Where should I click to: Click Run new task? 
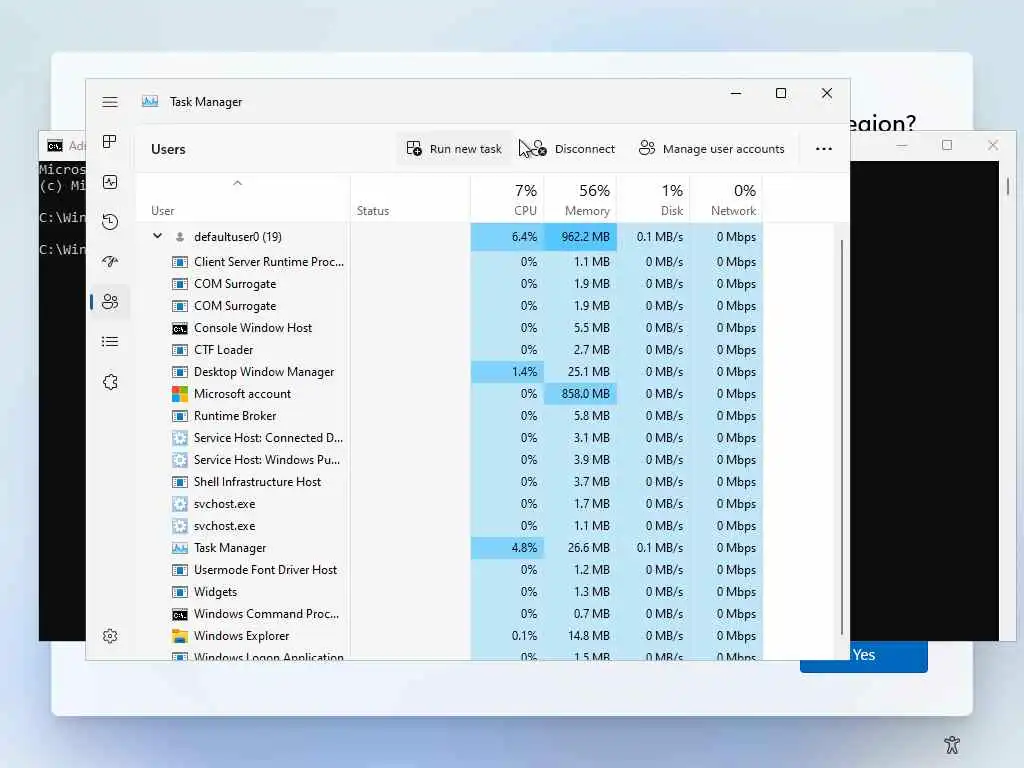454,149
